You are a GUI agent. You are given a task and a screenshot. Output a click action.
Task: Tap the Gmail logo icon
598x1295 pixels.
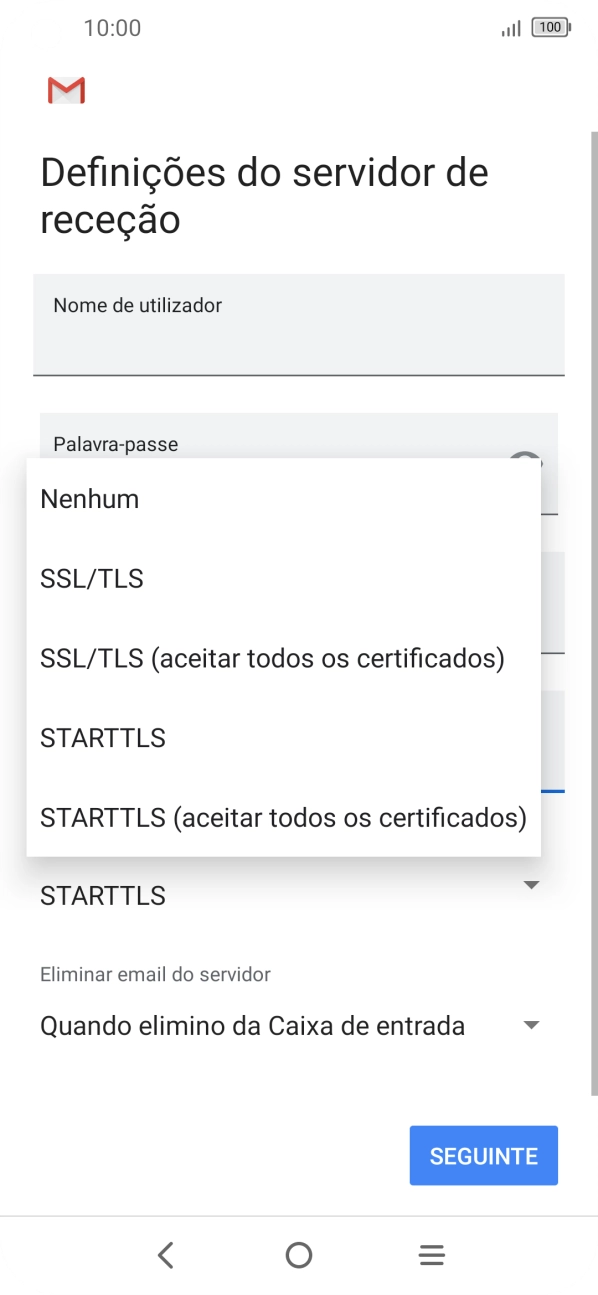click(x=66, y=90)
